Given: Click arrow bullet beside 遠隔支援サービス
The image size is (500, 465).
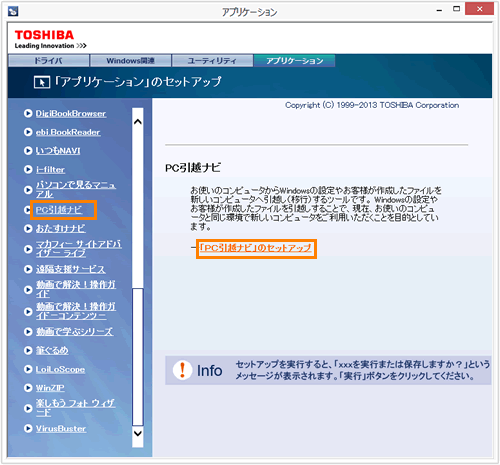Looking at the screenshot, I should click(x=28, y=269).
